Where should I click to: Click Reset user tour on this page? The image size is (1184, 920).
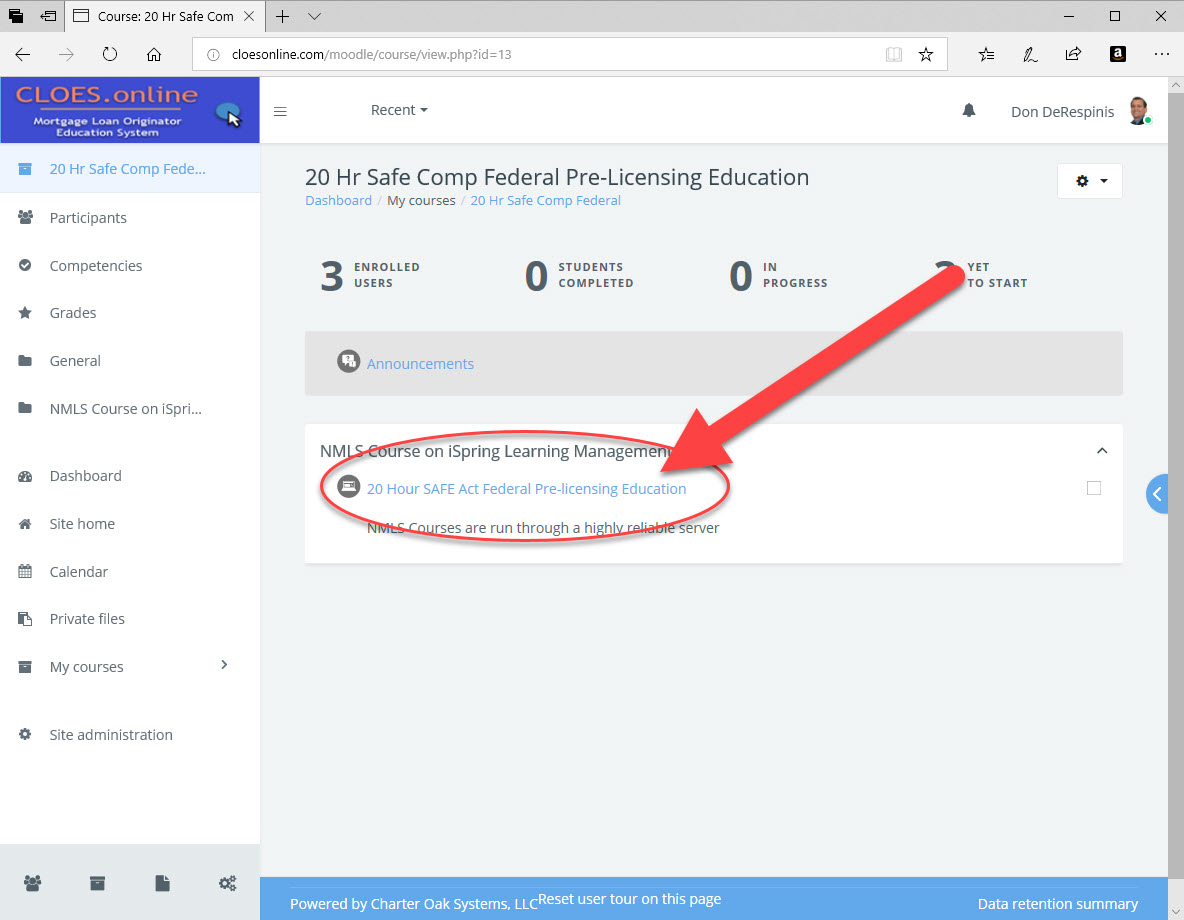(629, 899)
